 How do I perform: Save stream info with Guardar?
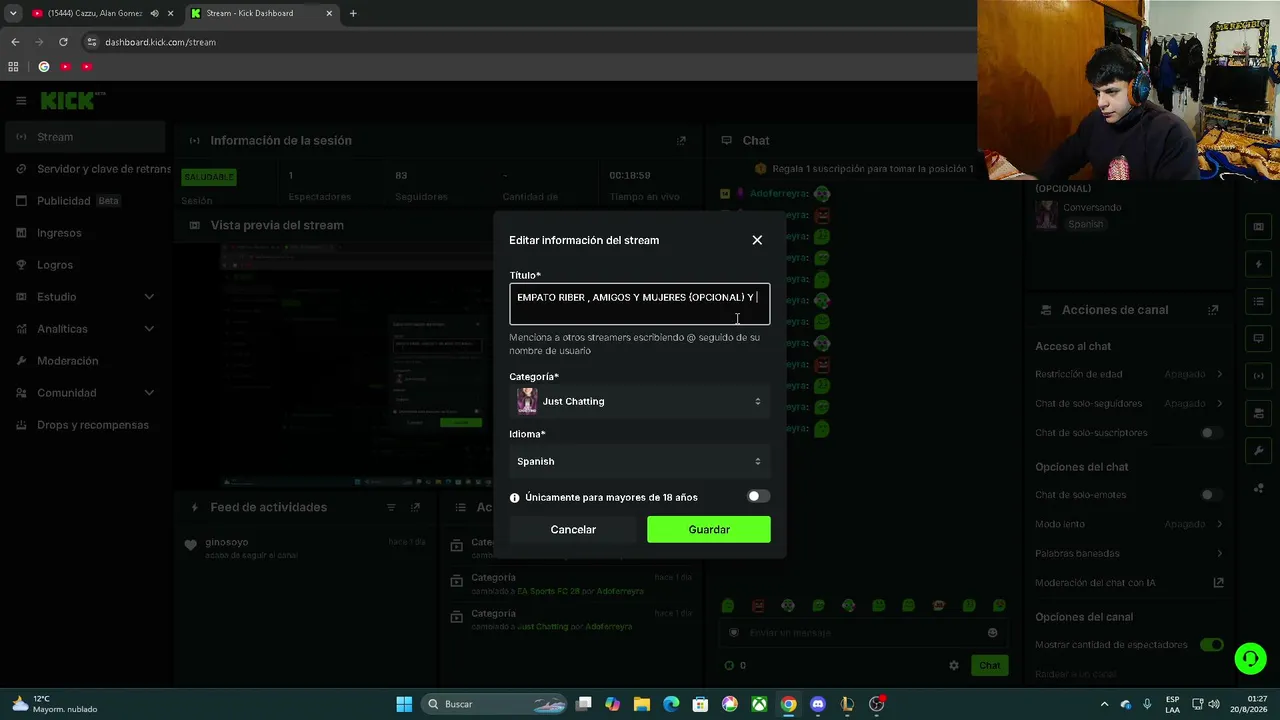[x=709, y=529]
